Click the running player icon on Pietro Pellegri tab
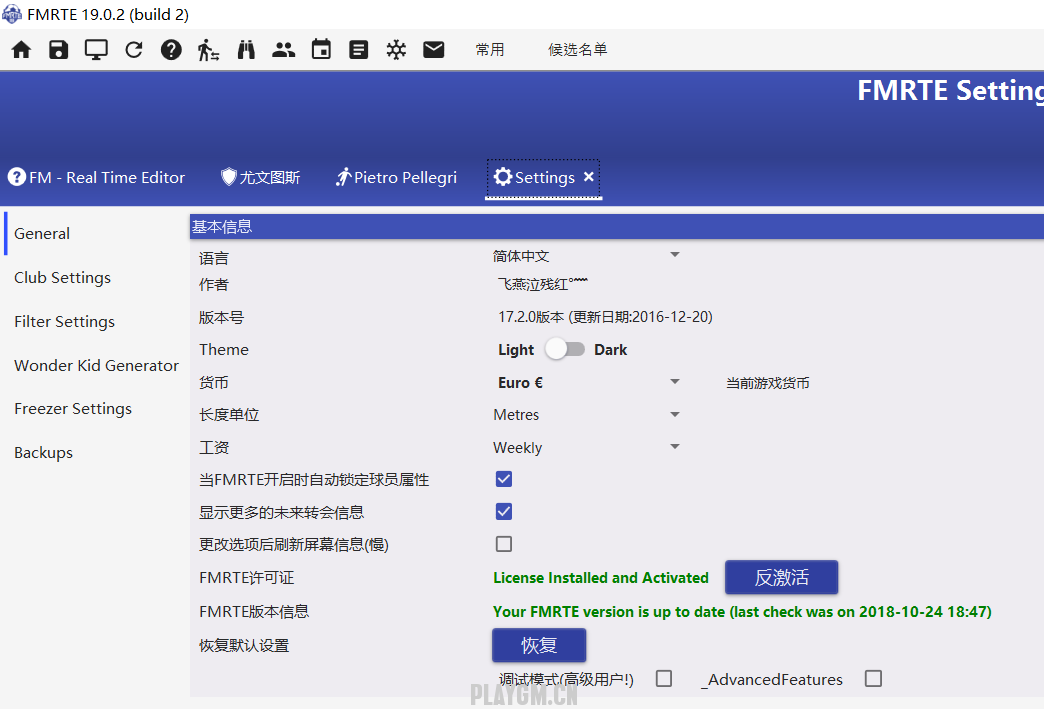Image resolution: width=1044 pixels, height=709 pixels. coord(343,177)
